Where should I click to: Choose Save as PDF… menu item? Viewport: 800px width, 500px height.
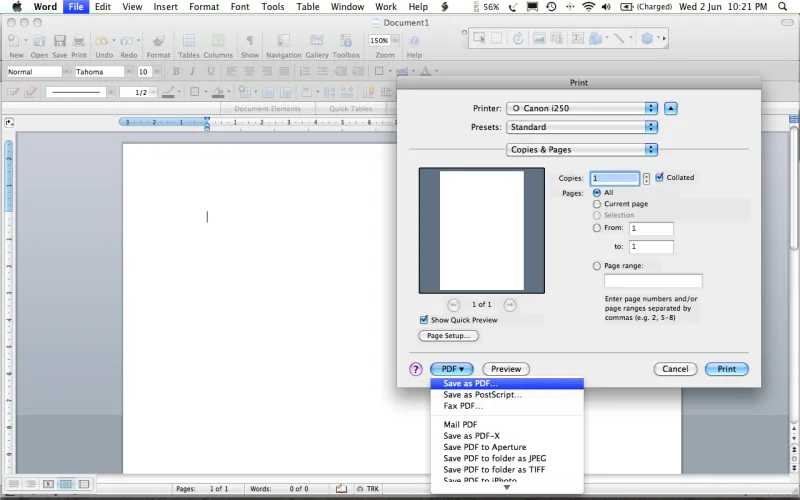pos(507,383)
